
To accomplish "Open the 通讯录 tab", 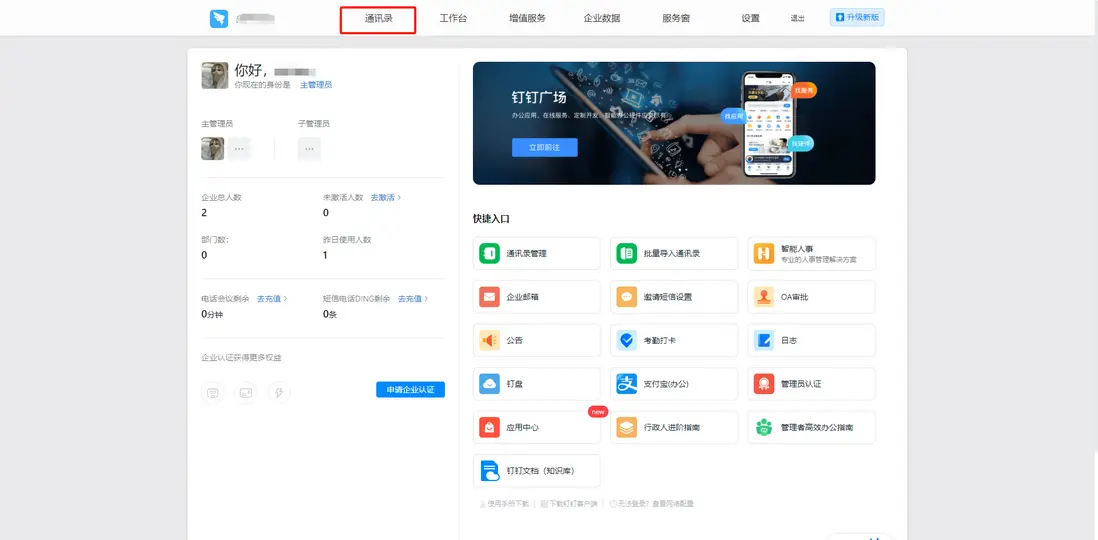I will coord(378,19).
